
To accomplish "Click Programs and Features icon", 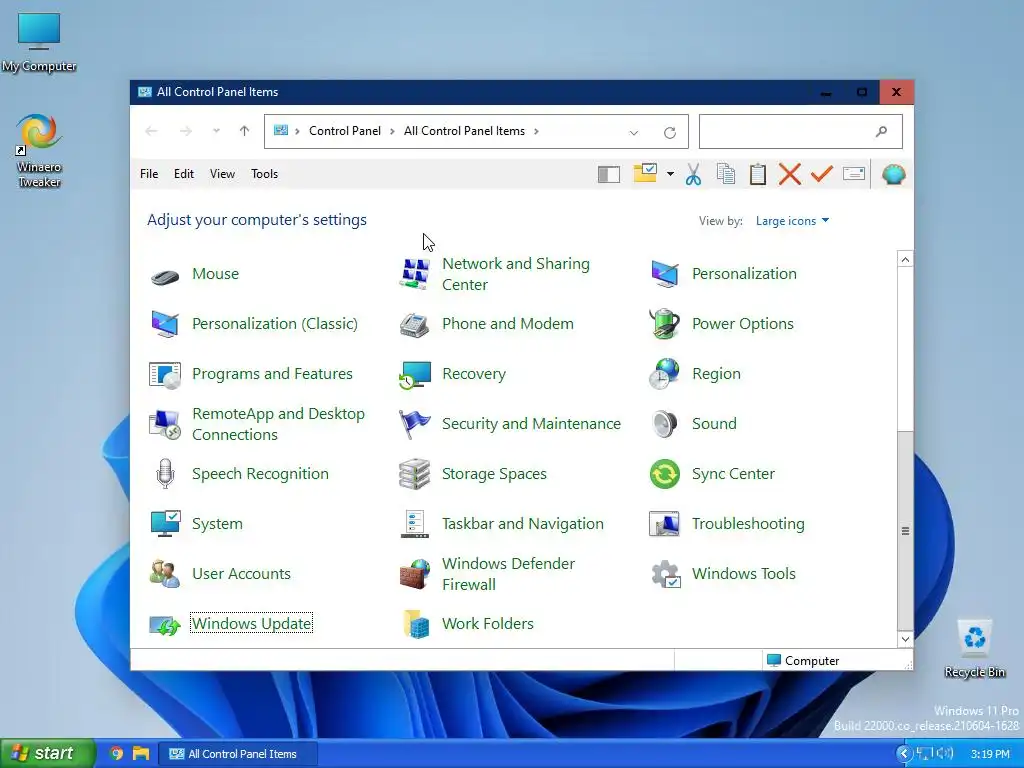I will [x=165, y=374].
